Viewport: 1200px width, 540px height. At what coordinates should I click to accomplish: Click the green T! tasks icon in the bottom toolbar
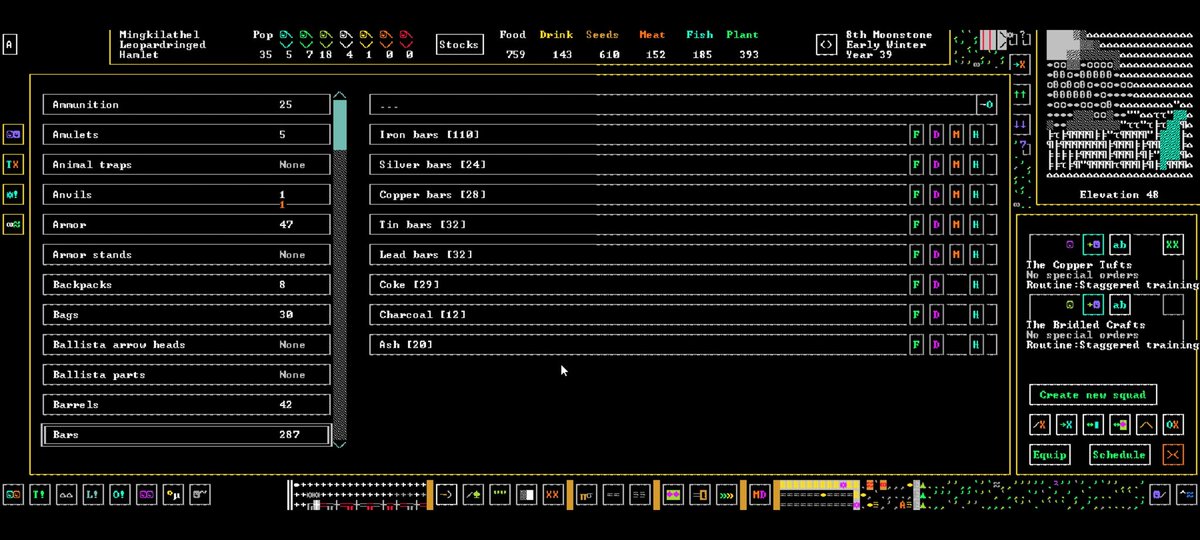(x=40, y=494)
